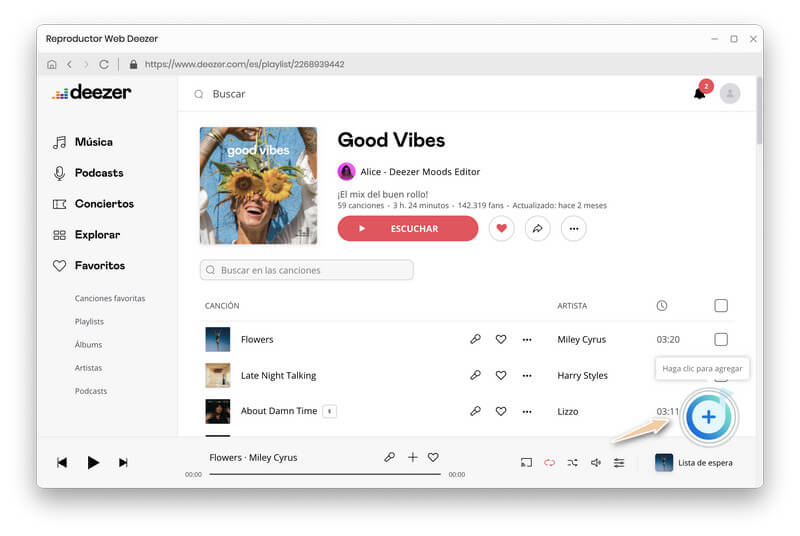The height and width of the screenshot is (536, 800).
Task: Click the About Damn Time thumbnail
Action: 218,412
